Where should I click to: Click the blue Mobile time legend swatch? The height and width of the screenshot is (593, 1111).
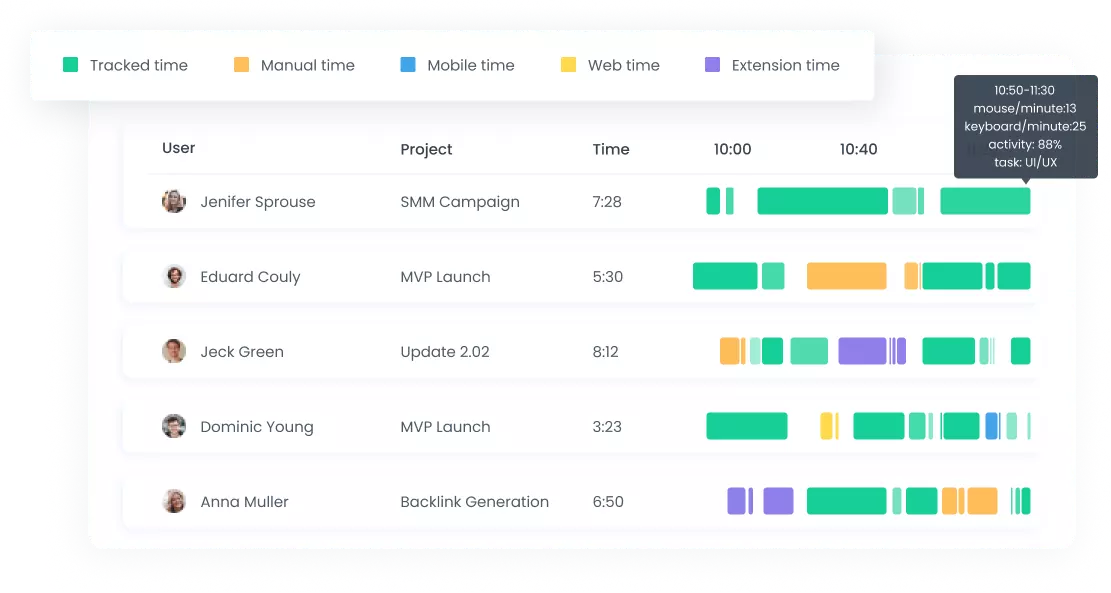407,64
